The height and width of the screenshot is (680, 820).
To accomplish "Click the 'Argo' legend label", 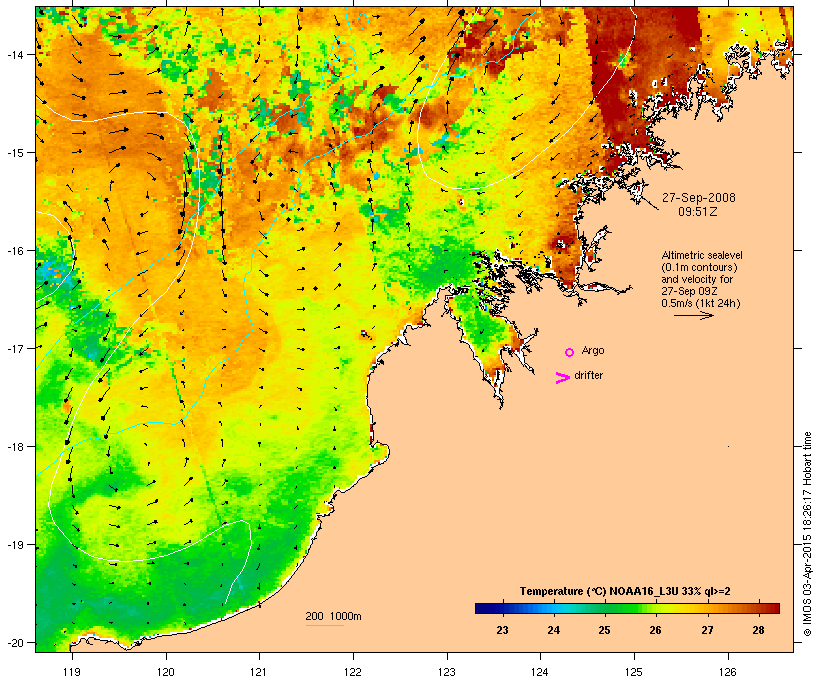I will (x=593, y=350).
